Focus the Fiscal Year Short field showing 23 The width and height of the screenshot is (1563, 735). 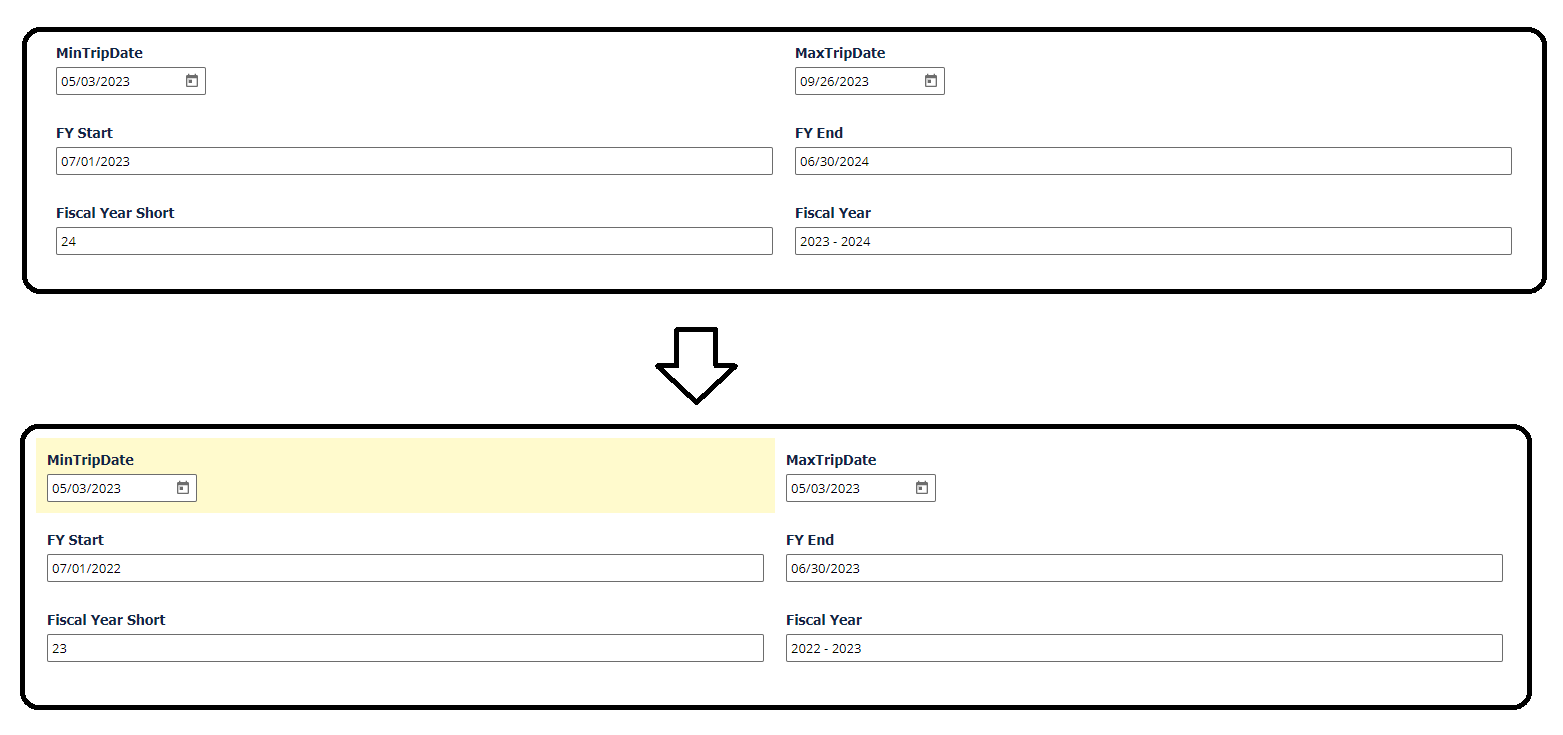[x=405, y=648]
